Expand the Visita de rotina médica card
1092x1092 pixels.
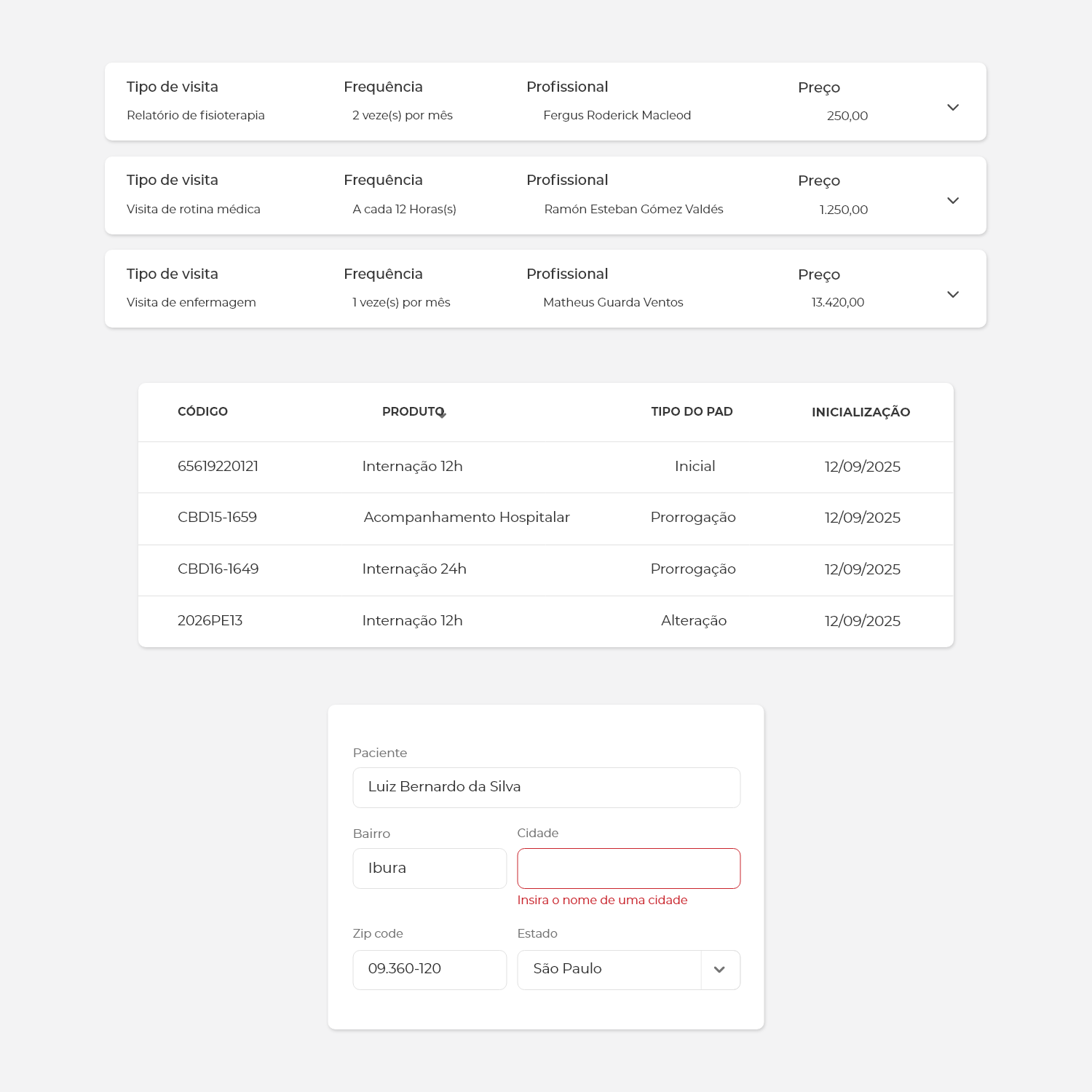tap(952, 200)
